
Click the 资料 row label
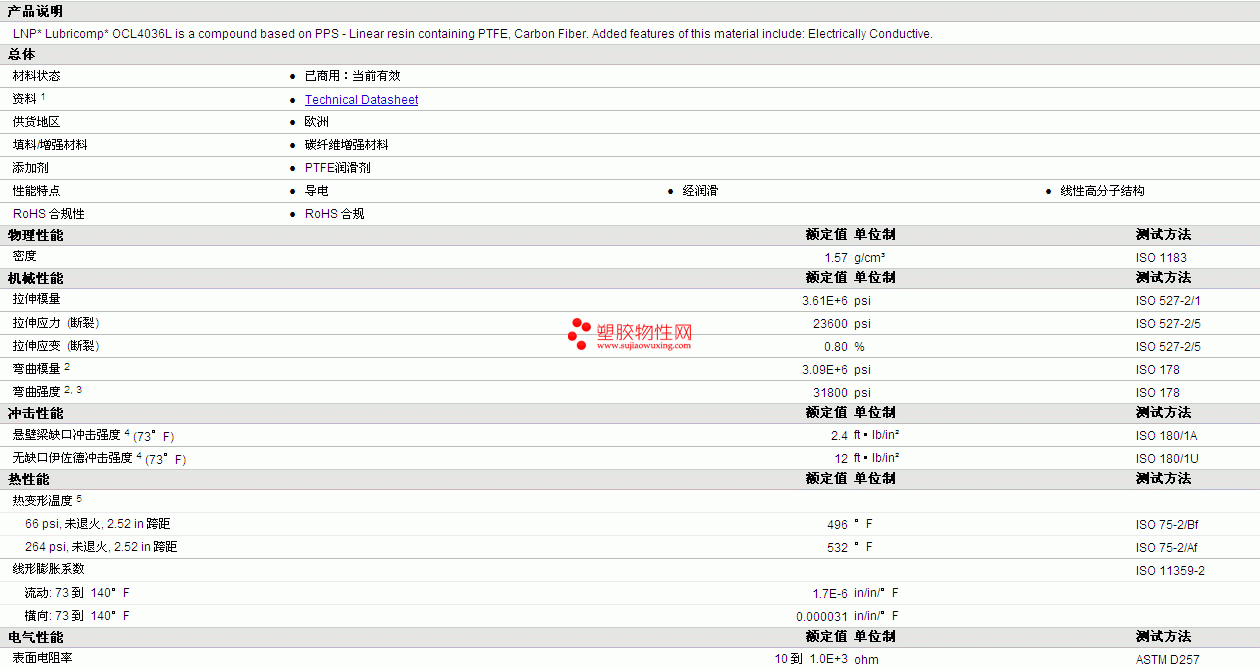[x=25, y=99]
